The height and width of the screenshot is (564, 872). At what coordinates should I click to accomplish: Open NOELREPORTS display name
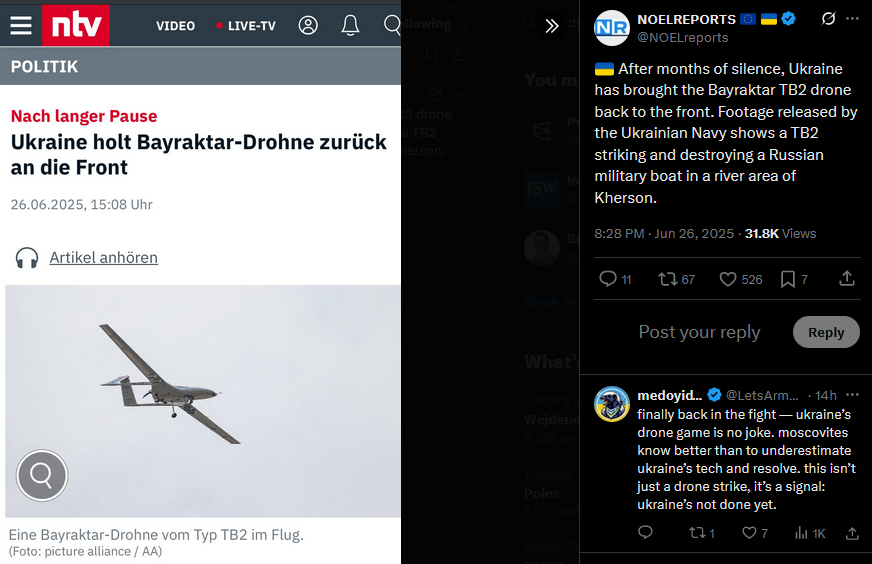point(686,19)
